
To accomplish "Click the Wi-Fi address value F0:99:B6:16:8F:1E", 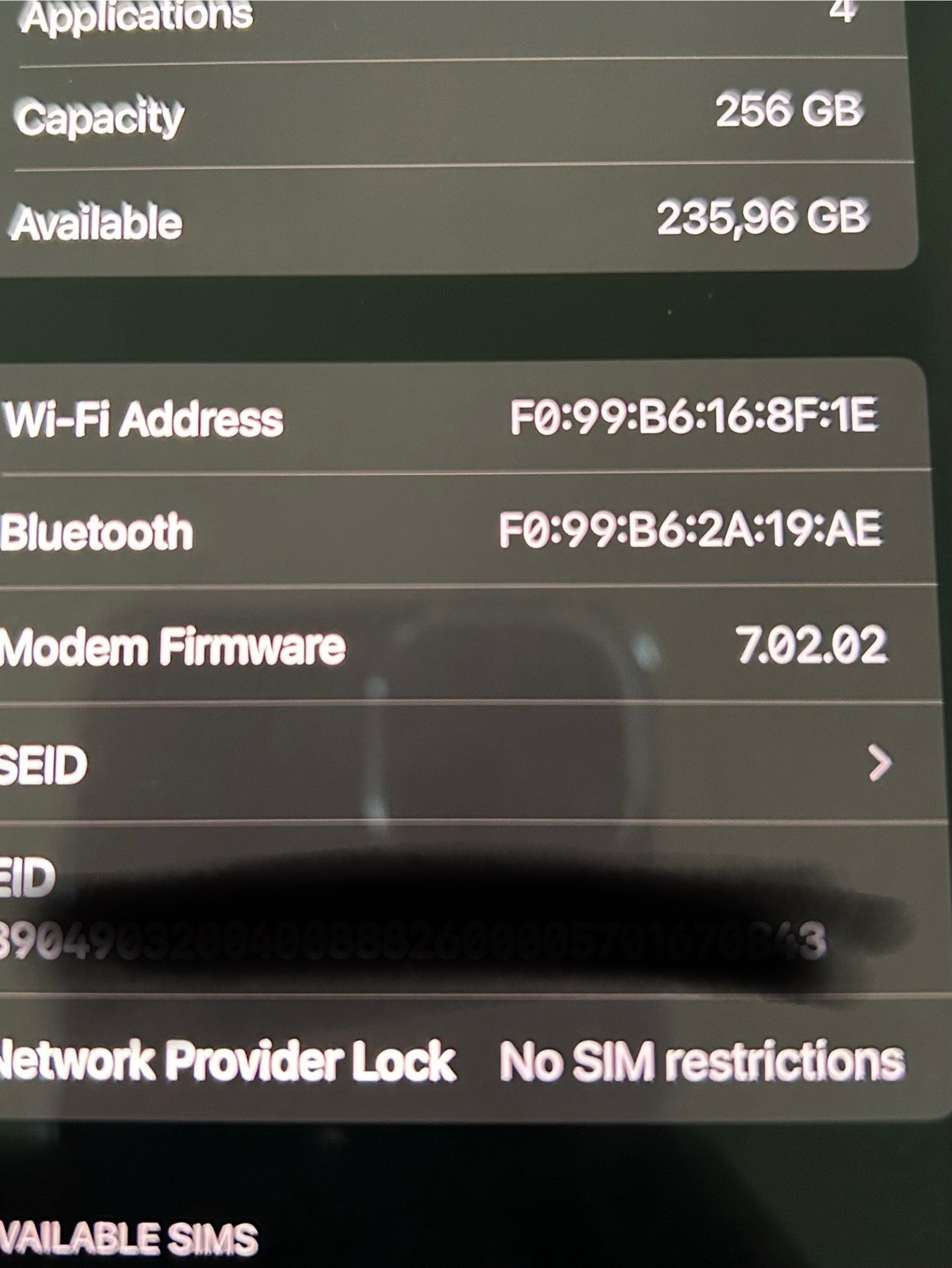I will point(694,416).
